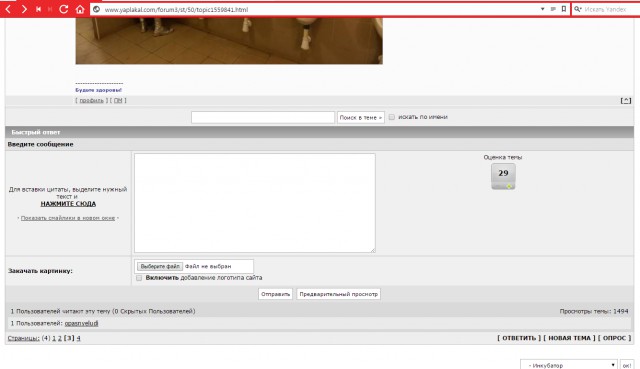Go to page 2 of the topic
640x369 pixels.
coord(60,338)
